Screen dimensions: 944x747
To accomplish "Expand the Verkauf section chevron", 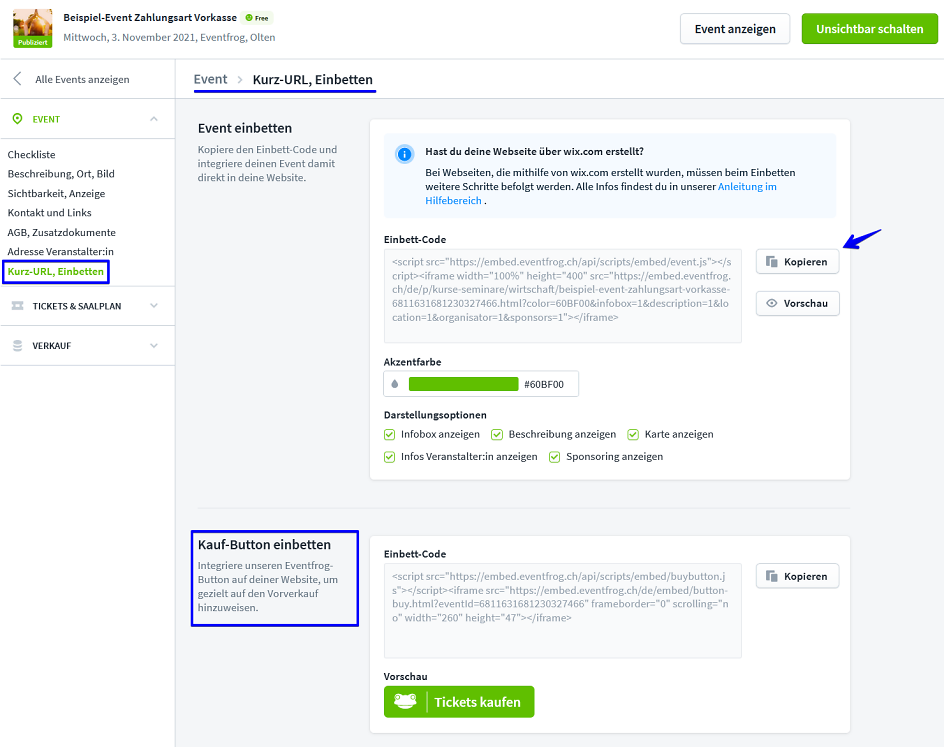I will click(154, 346).
